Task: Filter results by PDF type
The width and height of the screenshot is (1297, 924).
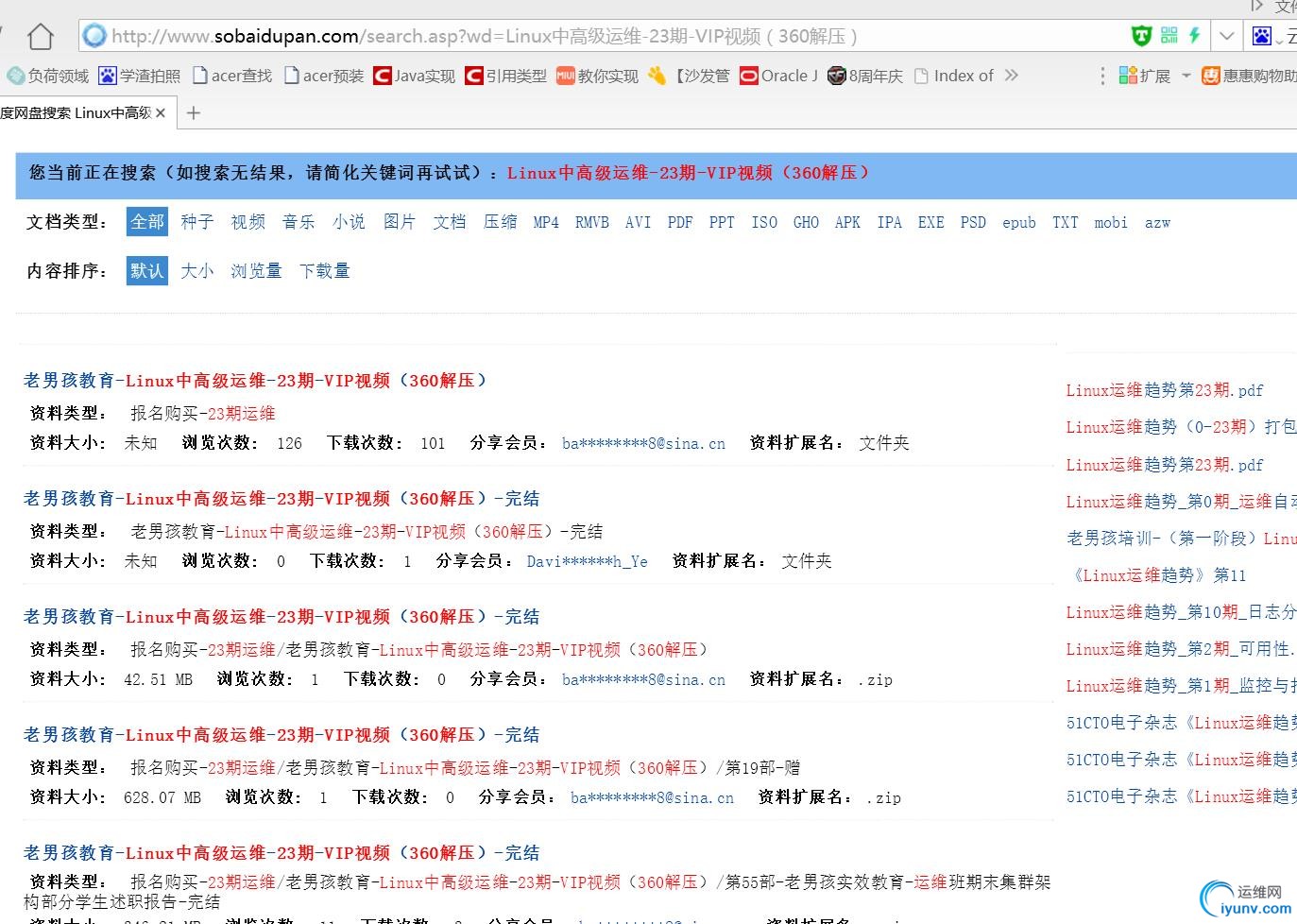Action: pyautogui.click(x=680, y=223)
